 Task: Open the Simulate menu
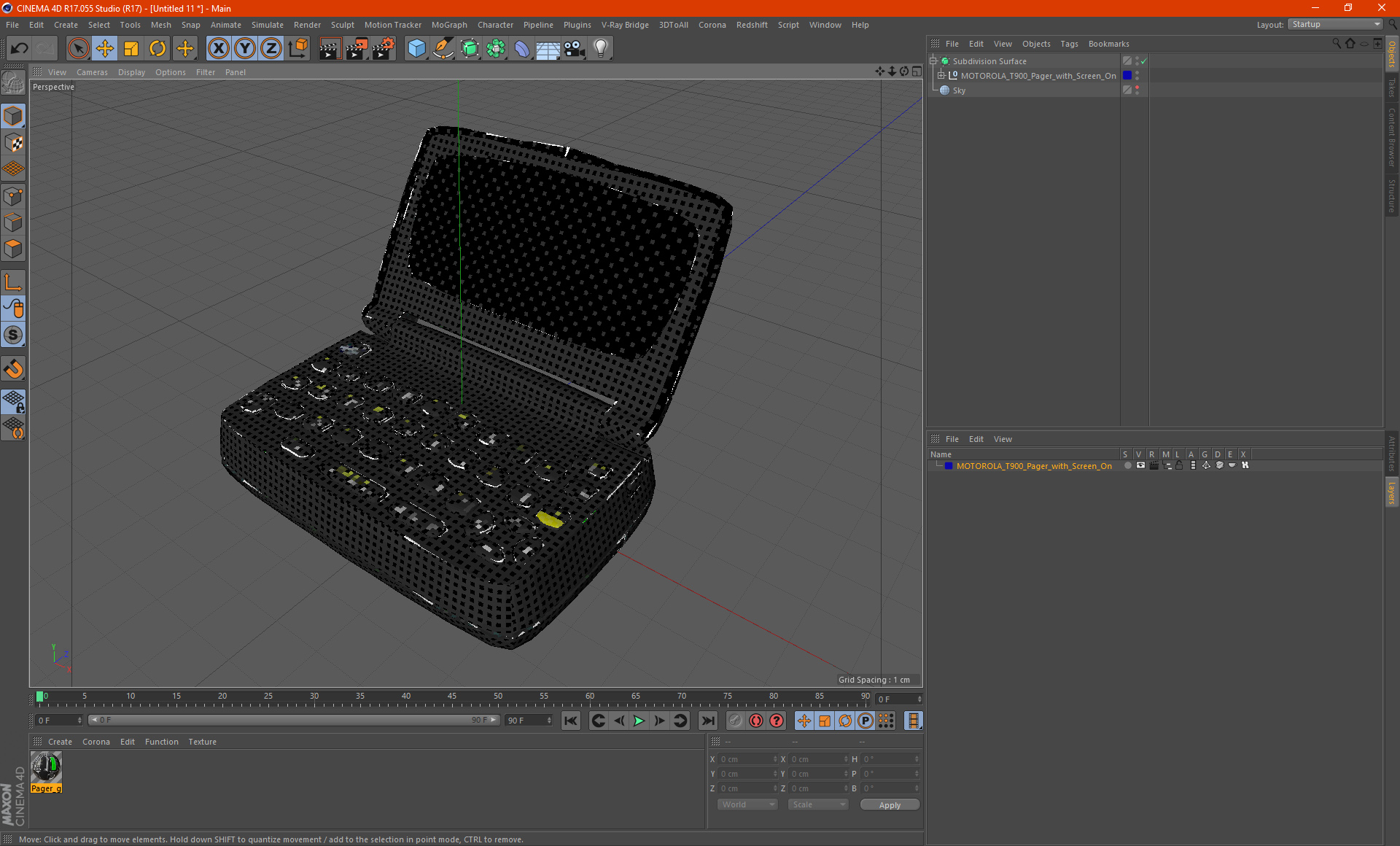pos(267,25)
